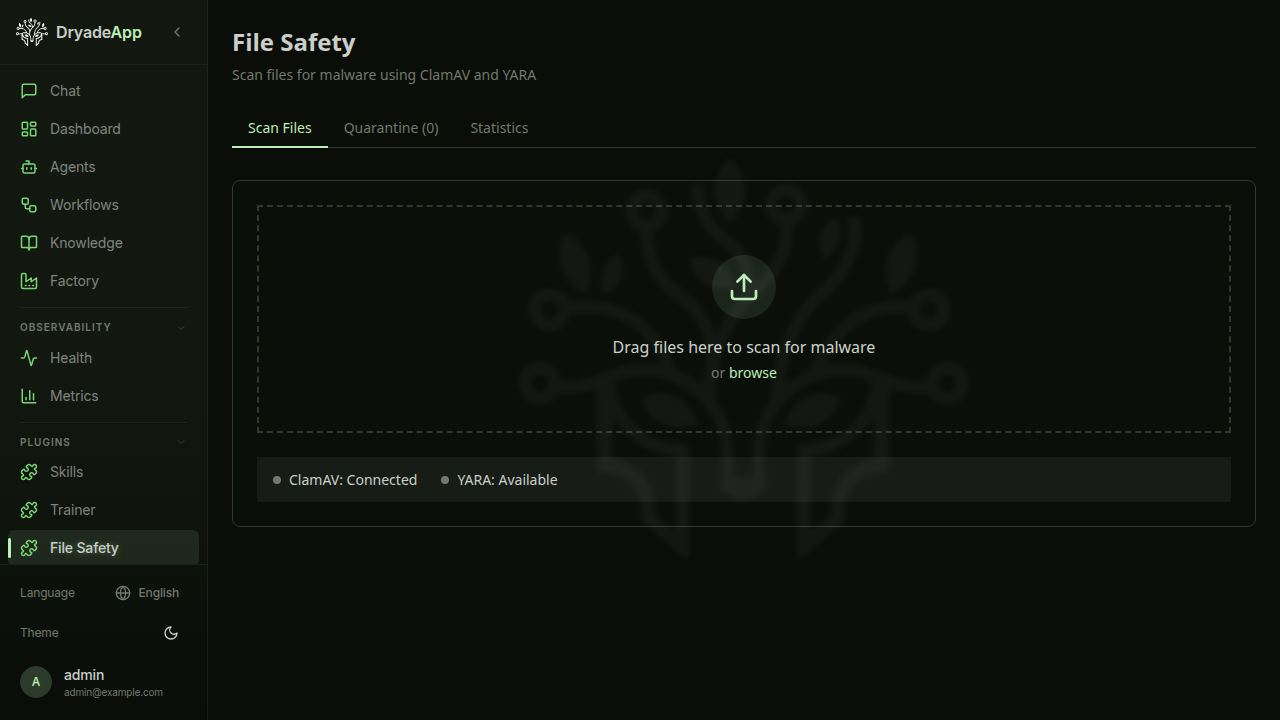The width and height of the screenshot is (1280, 720).
Task: Click the ClamAV: Connected status indicator
Action: [x=345, y=480]
